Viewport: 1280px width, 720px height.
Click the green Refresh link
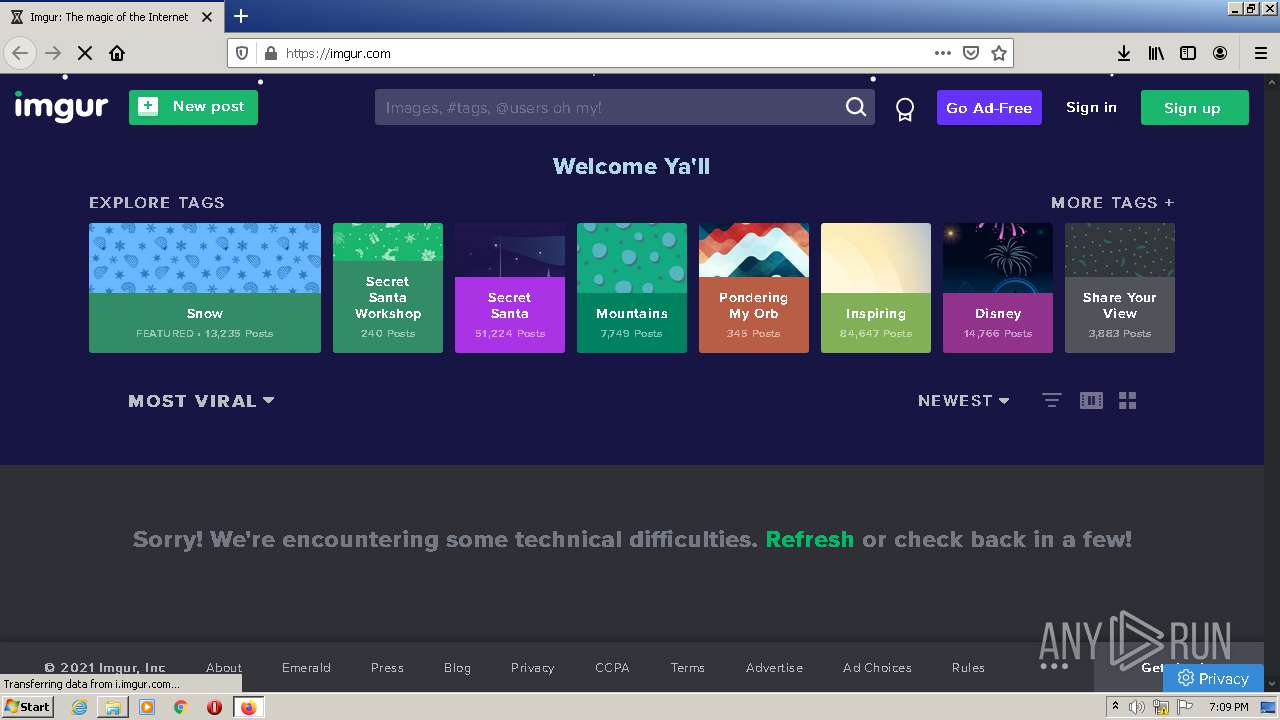[809, 539]
